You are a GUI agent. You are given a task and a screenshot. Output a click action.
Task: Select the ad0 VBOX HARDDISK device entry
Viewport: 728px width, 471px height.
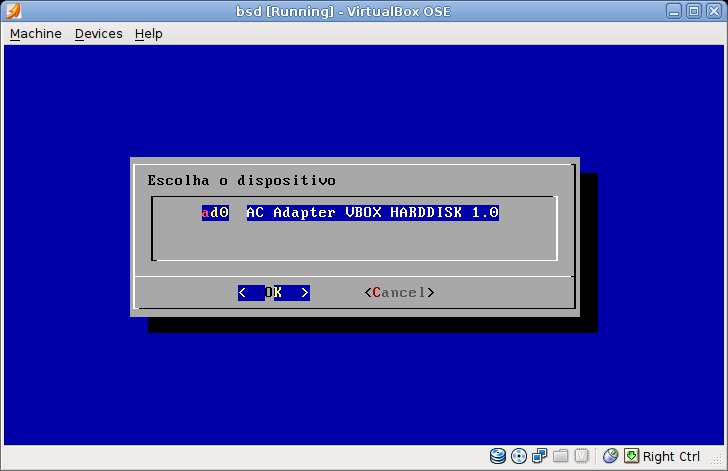[x=350, y=213]
